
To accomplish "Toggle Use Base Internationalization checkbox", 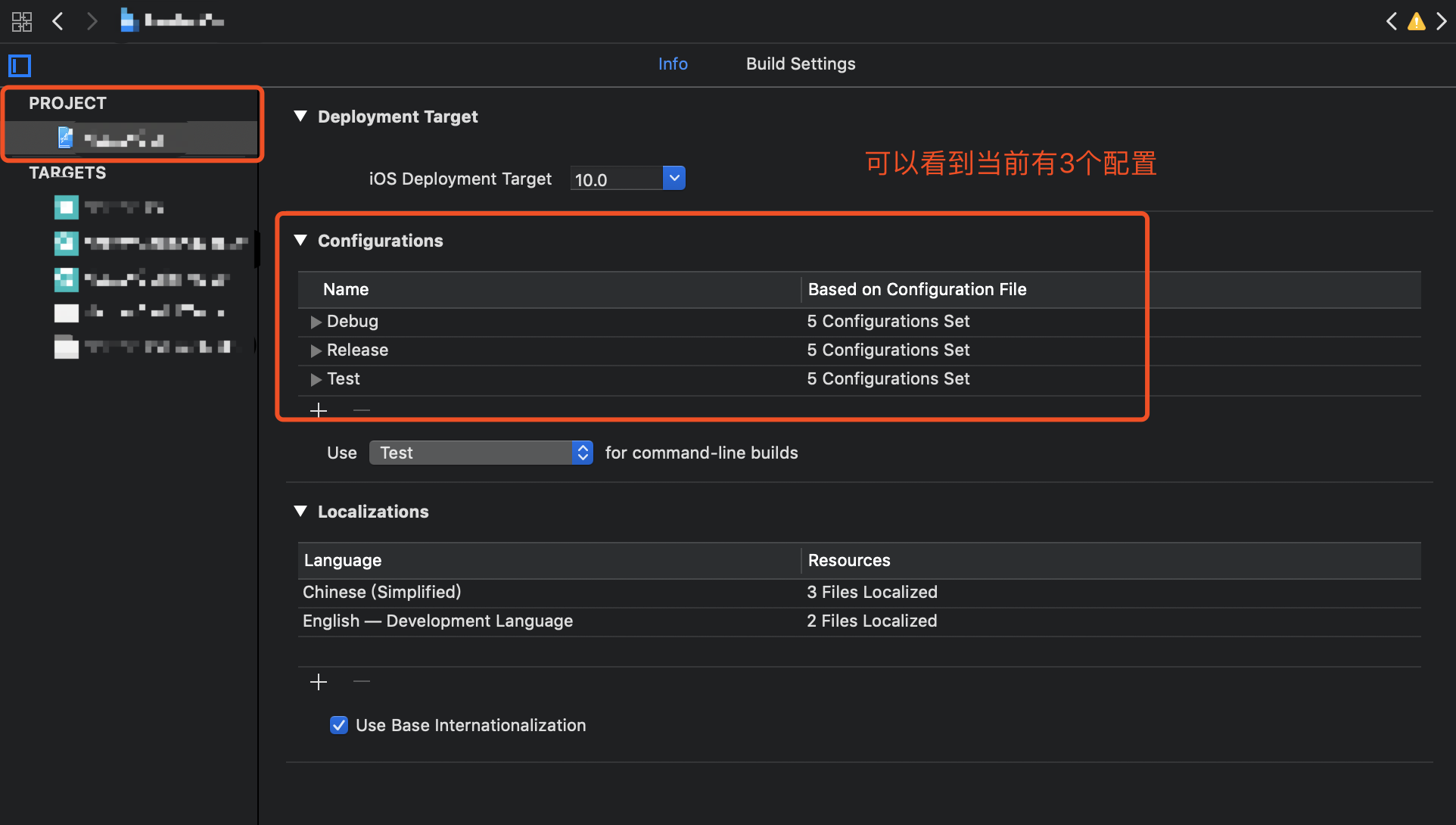I will pyautogui.click(x=339, y=725).
